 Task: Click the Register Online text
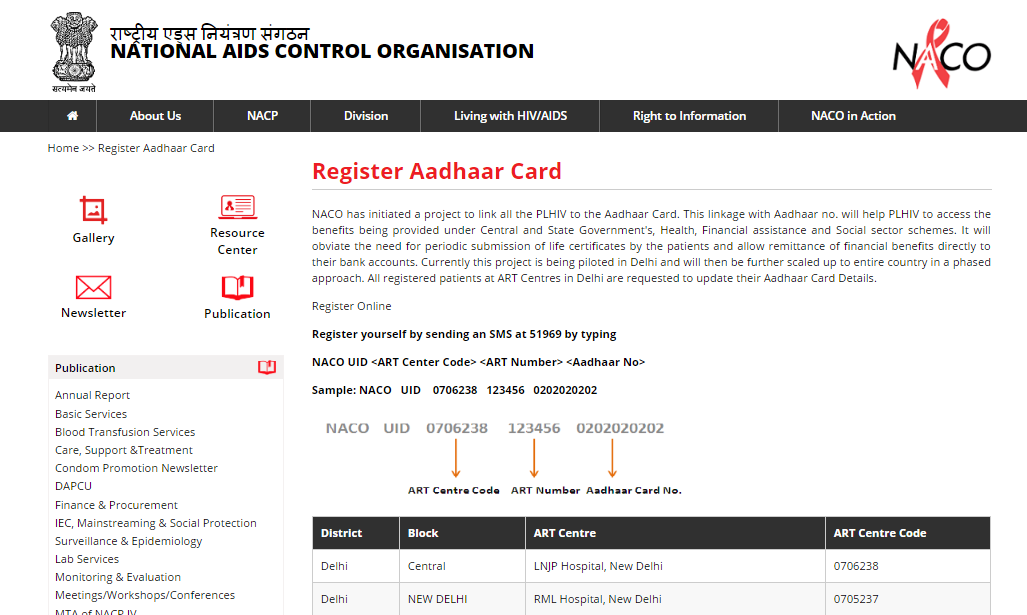[x=351, y=306]
